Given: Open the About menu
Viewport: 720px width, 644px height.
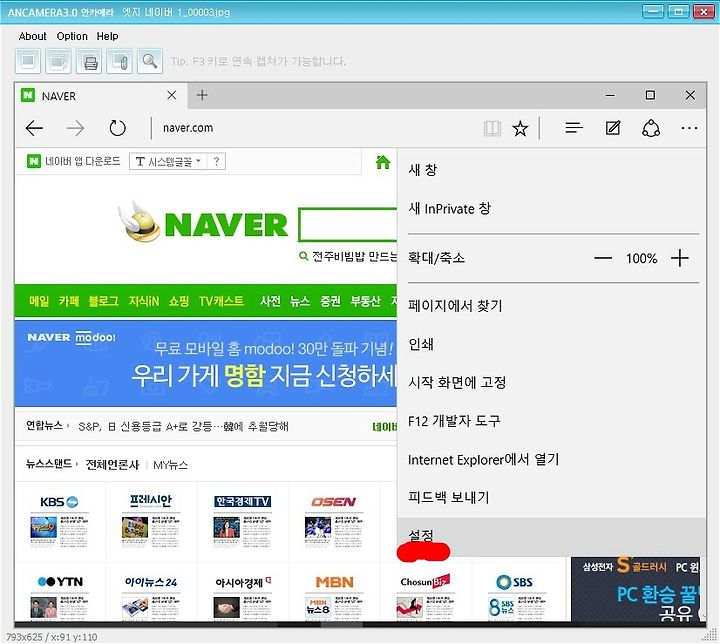Looking at the screenshot, I should 33,36.
